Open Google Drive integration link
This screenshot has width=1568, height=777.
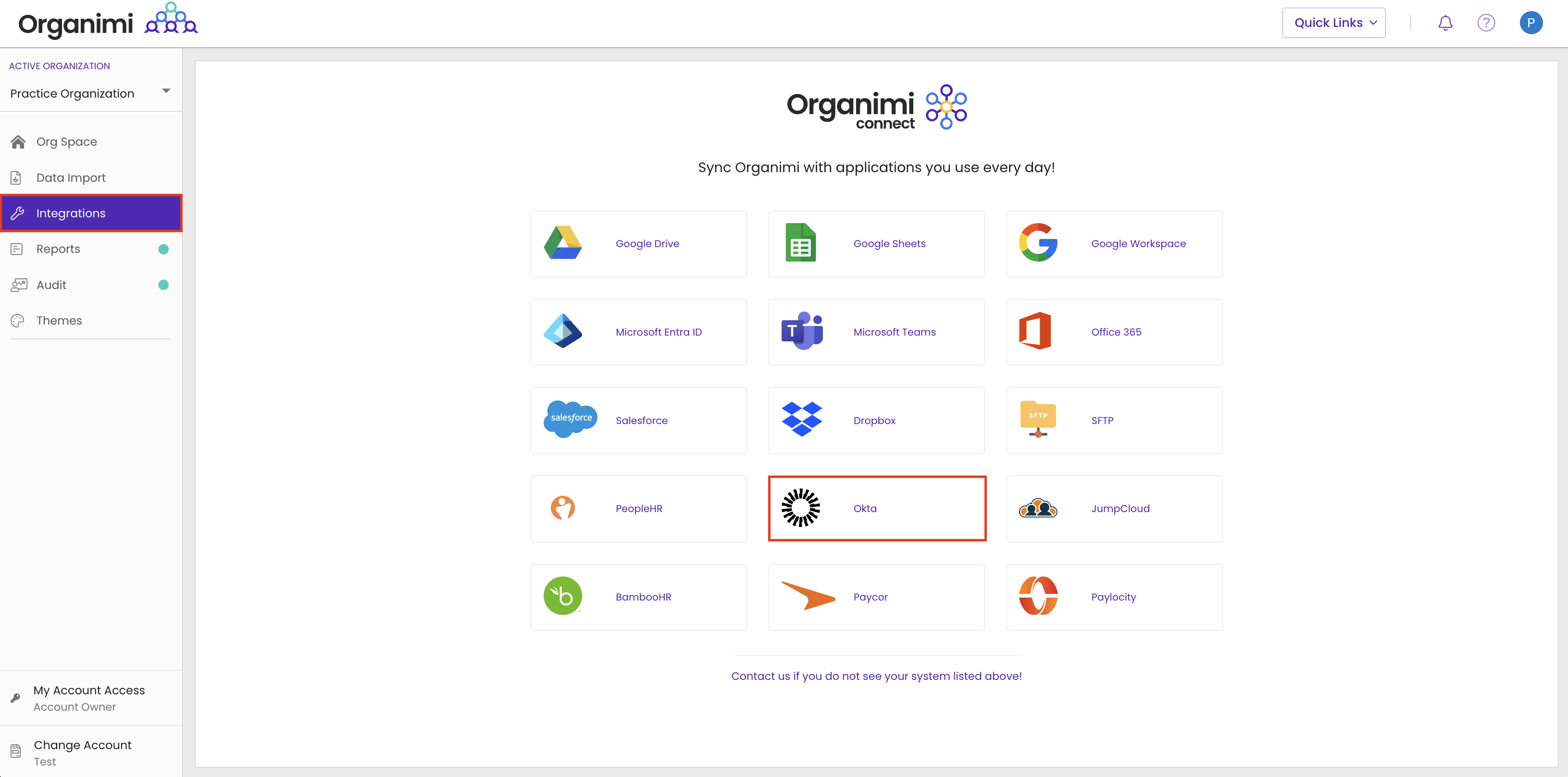tap(647, 244)
